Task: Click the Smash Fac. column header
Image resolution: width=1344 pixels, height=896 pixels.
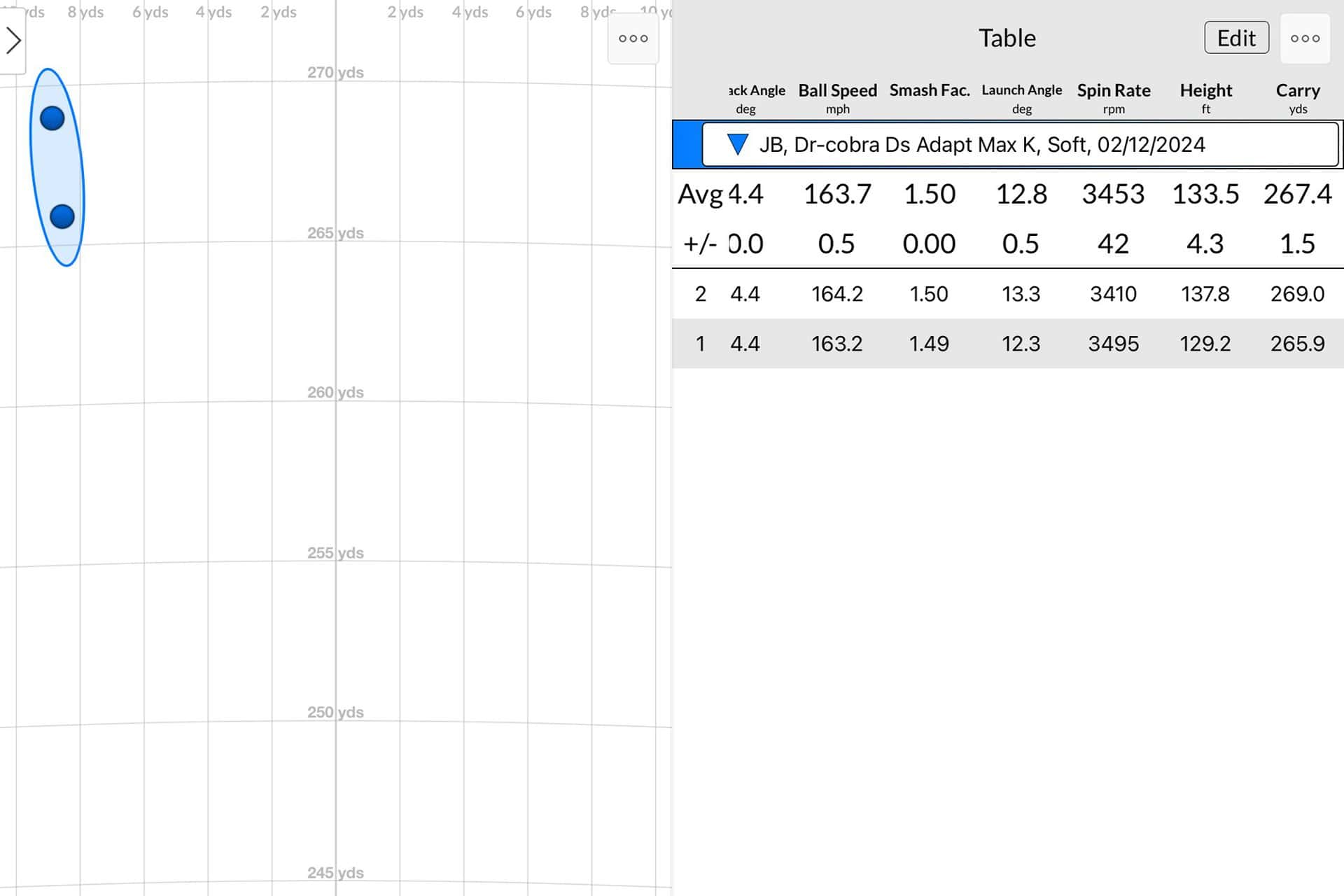Action: point(929,91)
